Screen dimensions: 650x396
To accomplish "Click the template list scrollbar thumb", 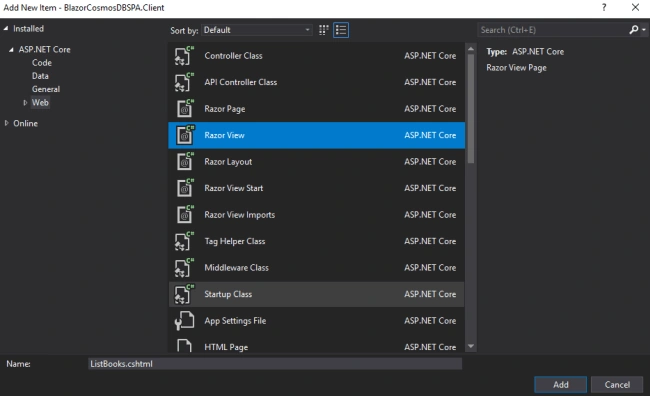I will coord(471,109).
